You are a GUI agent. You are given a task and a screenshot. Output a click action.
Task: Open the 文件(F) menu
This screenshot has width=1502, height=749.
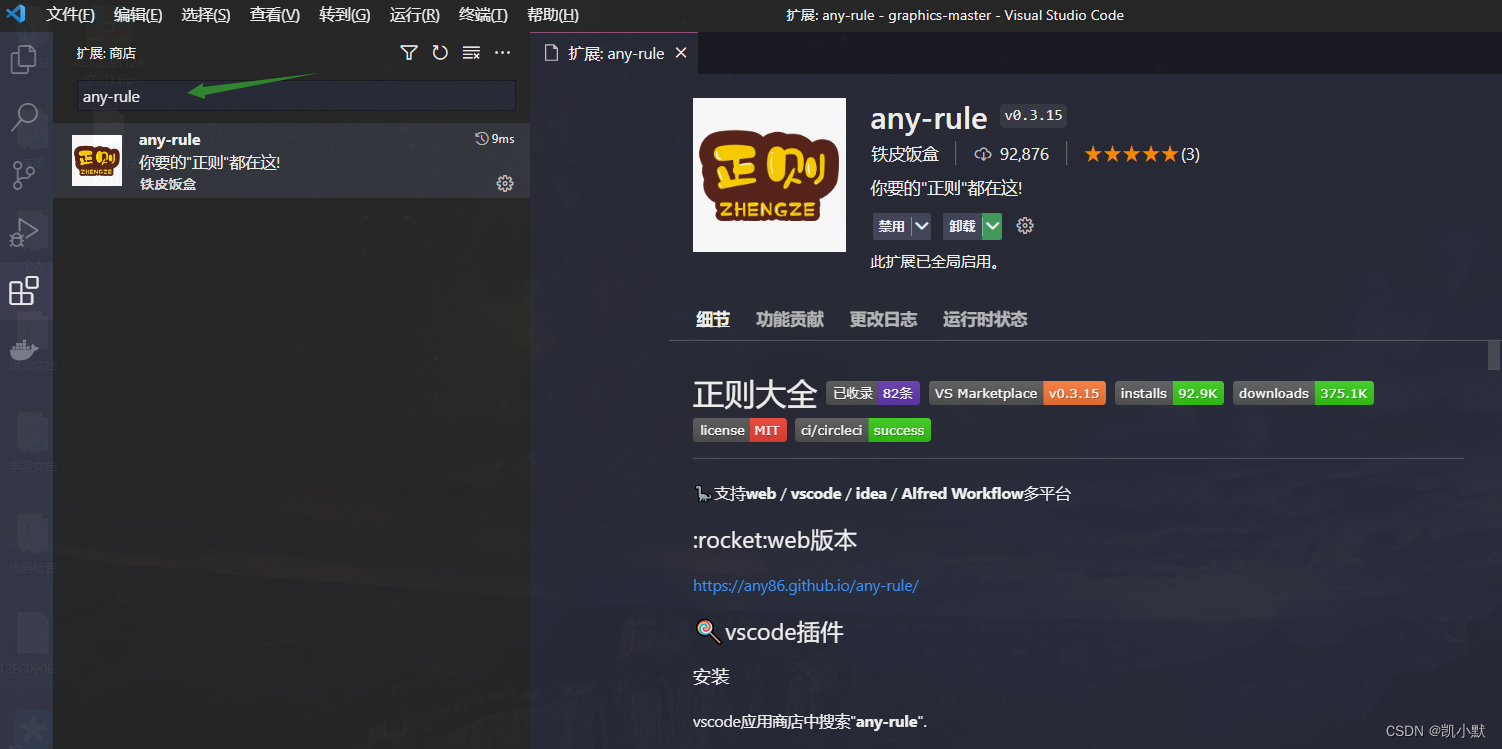71,15
